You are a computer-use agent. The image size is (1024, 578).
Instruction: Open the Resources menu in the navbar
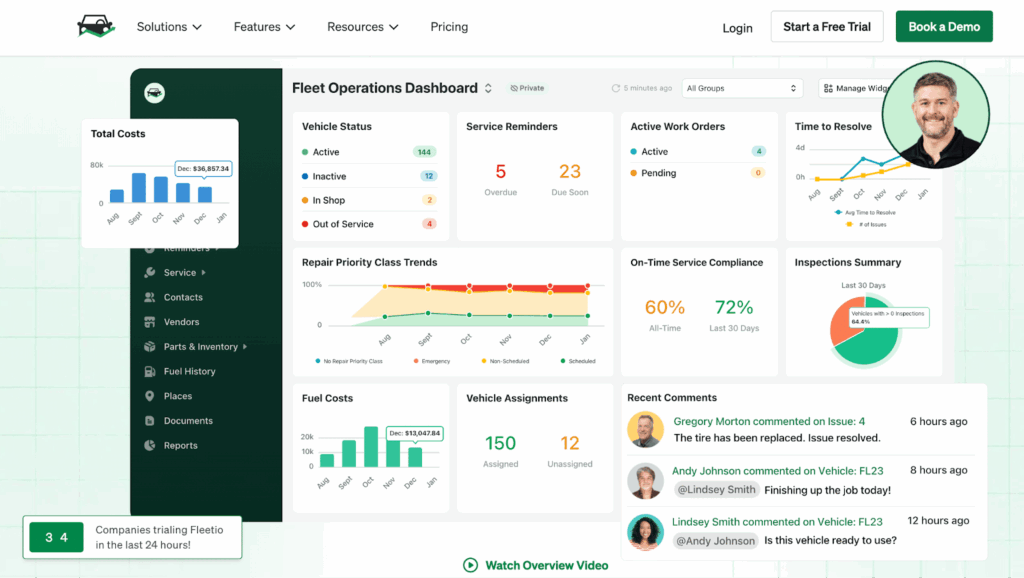[363, 27]
